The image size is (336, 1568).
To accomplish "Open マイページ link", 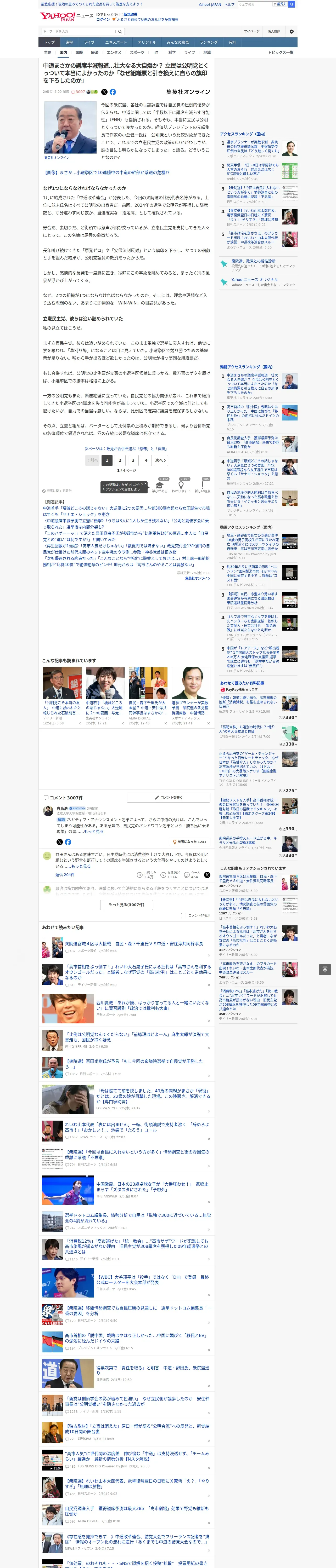I will coord(251,32).
